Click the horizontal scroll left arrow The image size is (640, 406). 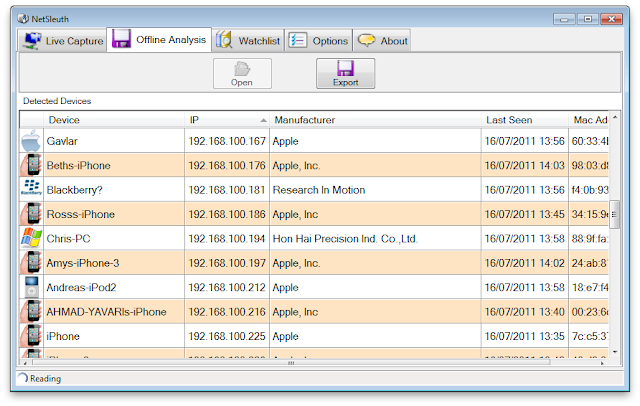click(x=25, y=362)
